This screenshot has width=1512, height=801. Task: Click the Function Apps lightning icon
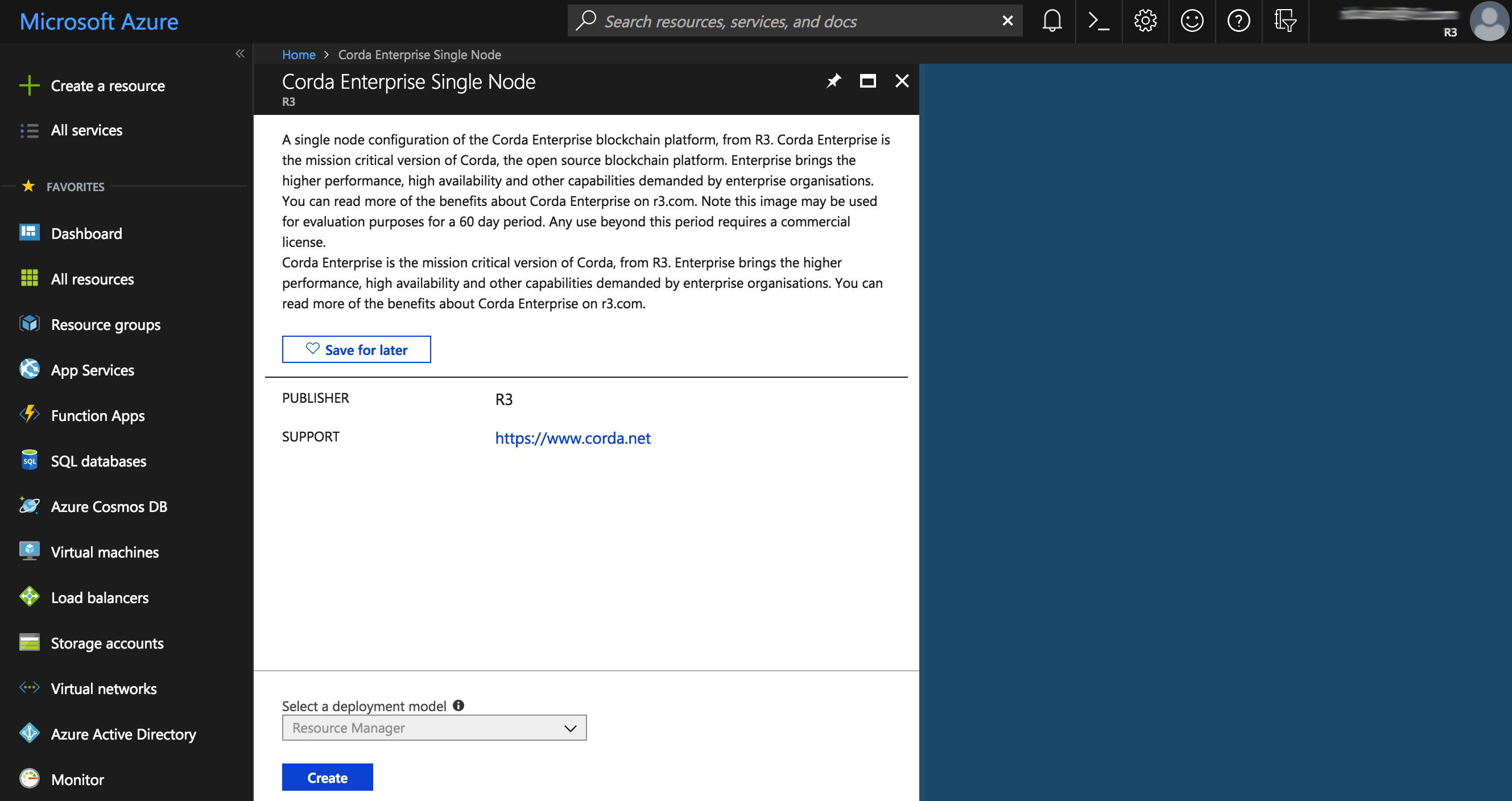(x=30, y=414)
